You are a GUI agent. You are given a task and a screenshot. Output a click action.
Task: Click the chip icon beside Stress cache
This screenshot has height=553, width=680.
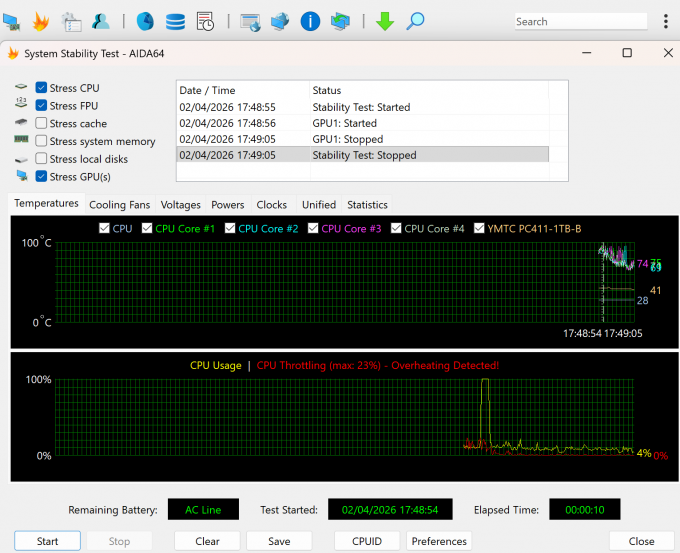pyautogui.click(x=21, y=122)
